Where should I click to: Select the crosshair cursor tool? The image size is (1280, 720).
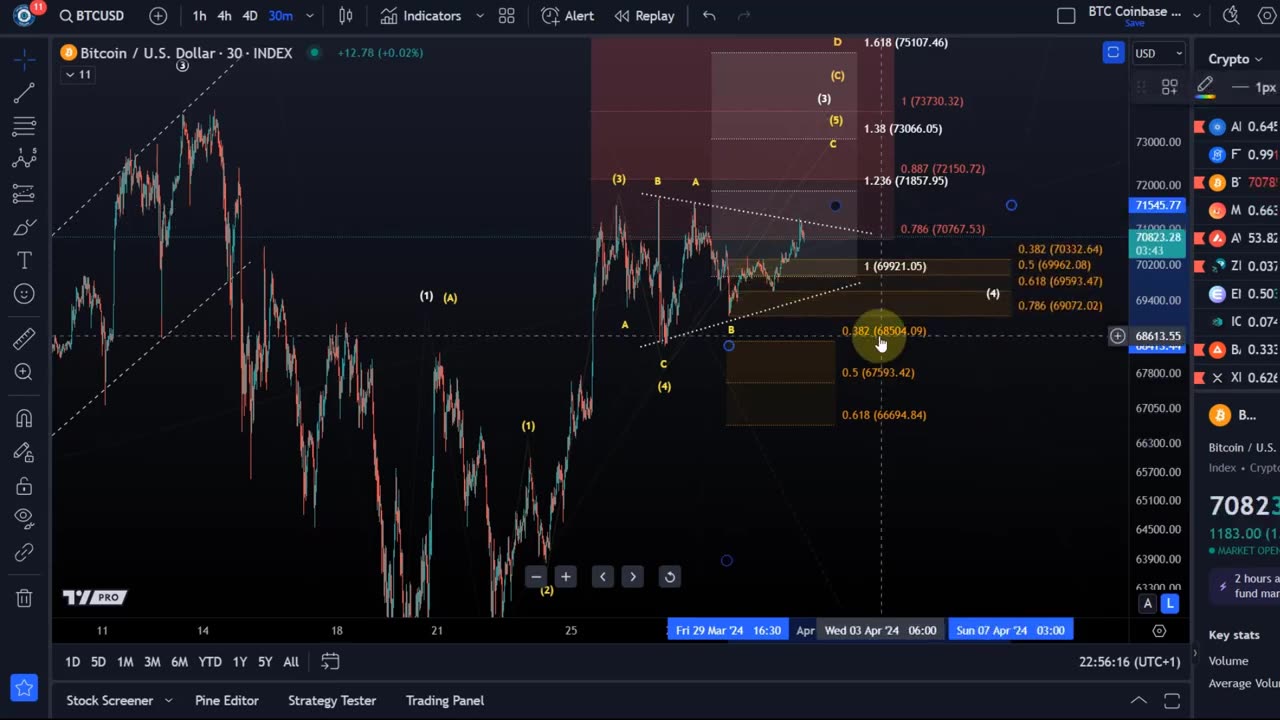click(24, 59)
